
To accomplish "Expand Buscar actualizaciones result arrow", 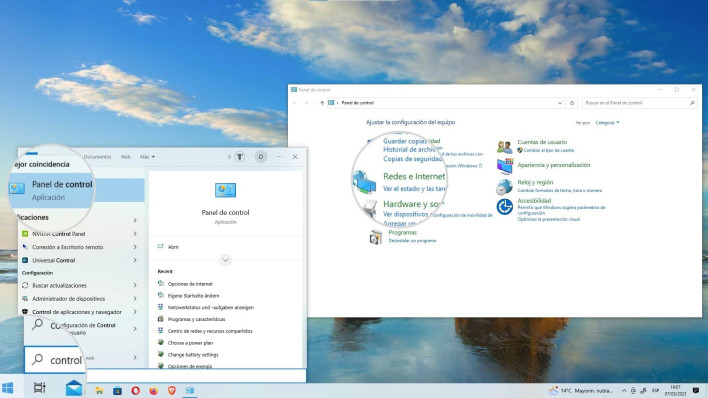I will (135, 286).
